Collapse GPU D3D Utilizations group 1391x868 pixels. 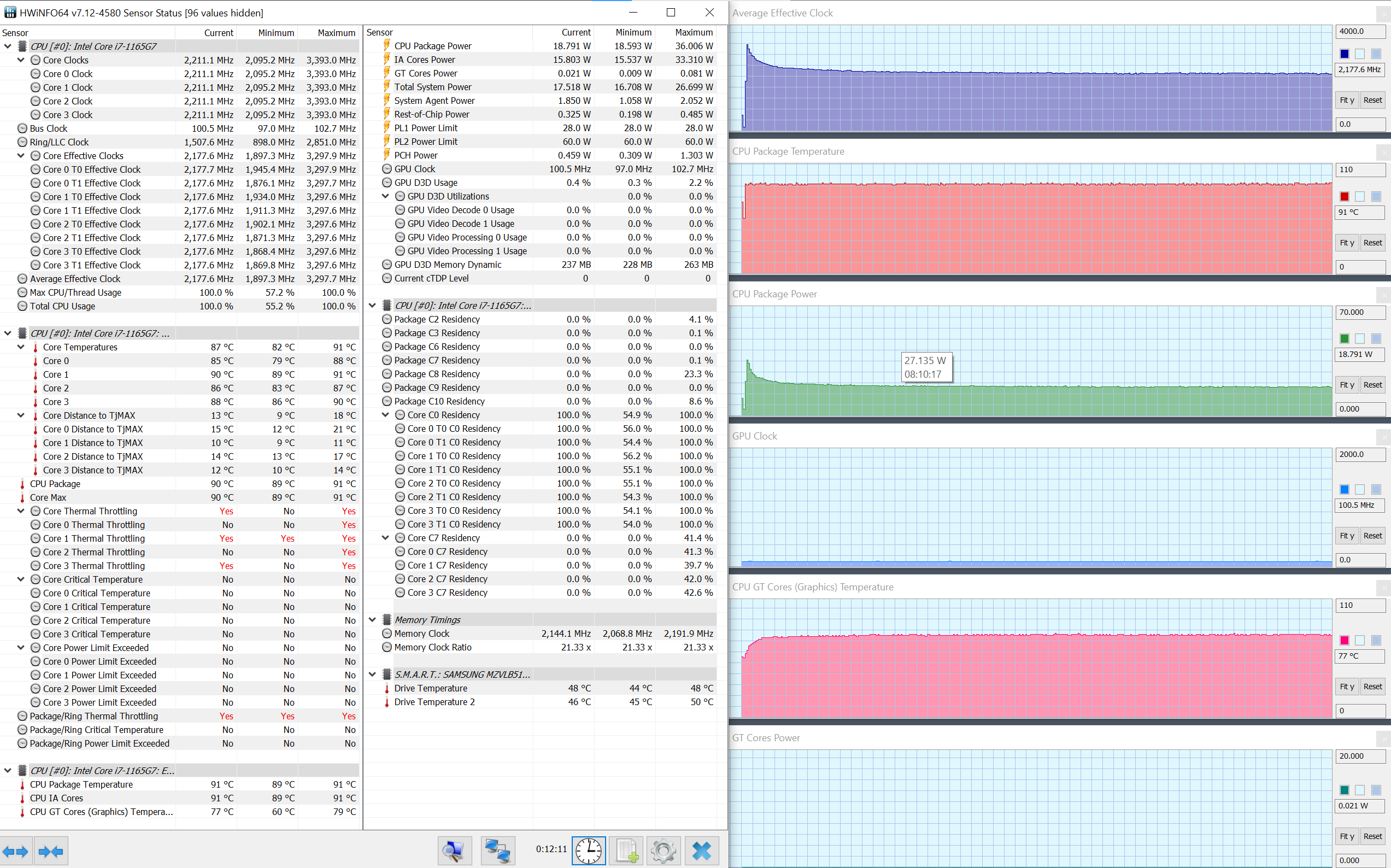coord(386,196)
